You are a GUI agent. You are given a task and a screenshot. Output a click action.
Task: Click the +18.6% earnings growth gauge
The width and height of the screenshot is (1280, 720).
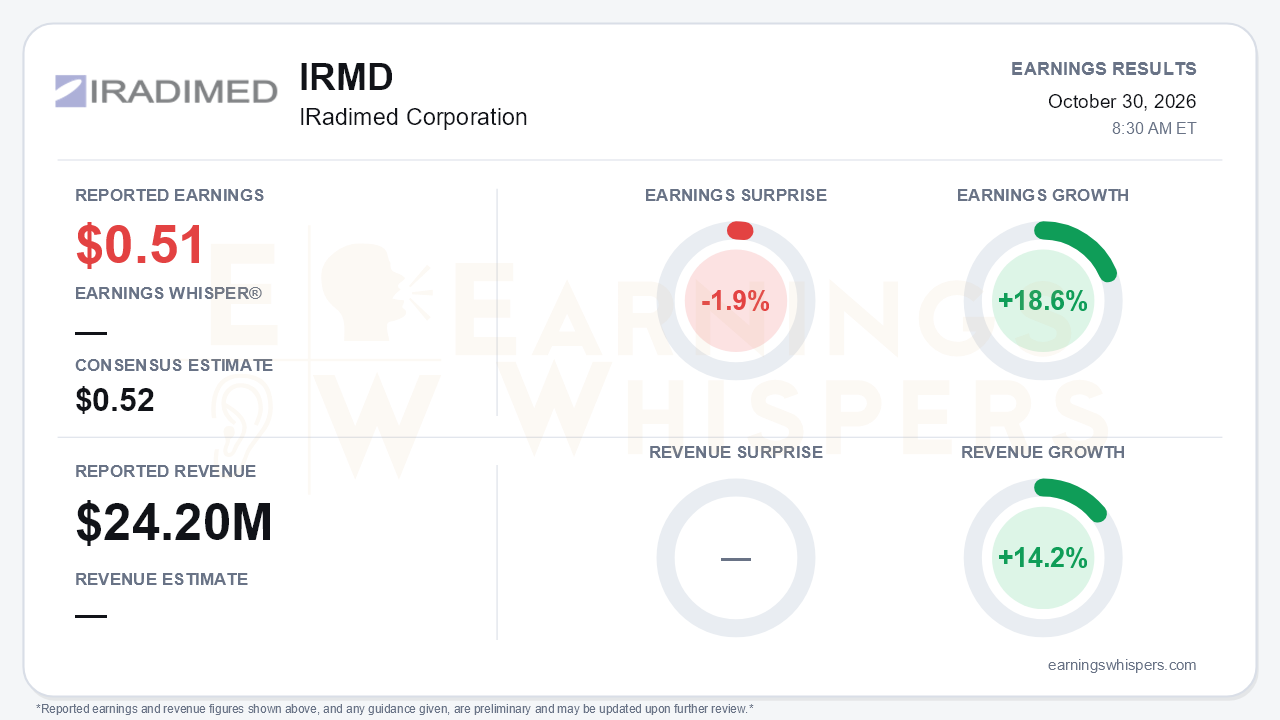point(1043,301)
